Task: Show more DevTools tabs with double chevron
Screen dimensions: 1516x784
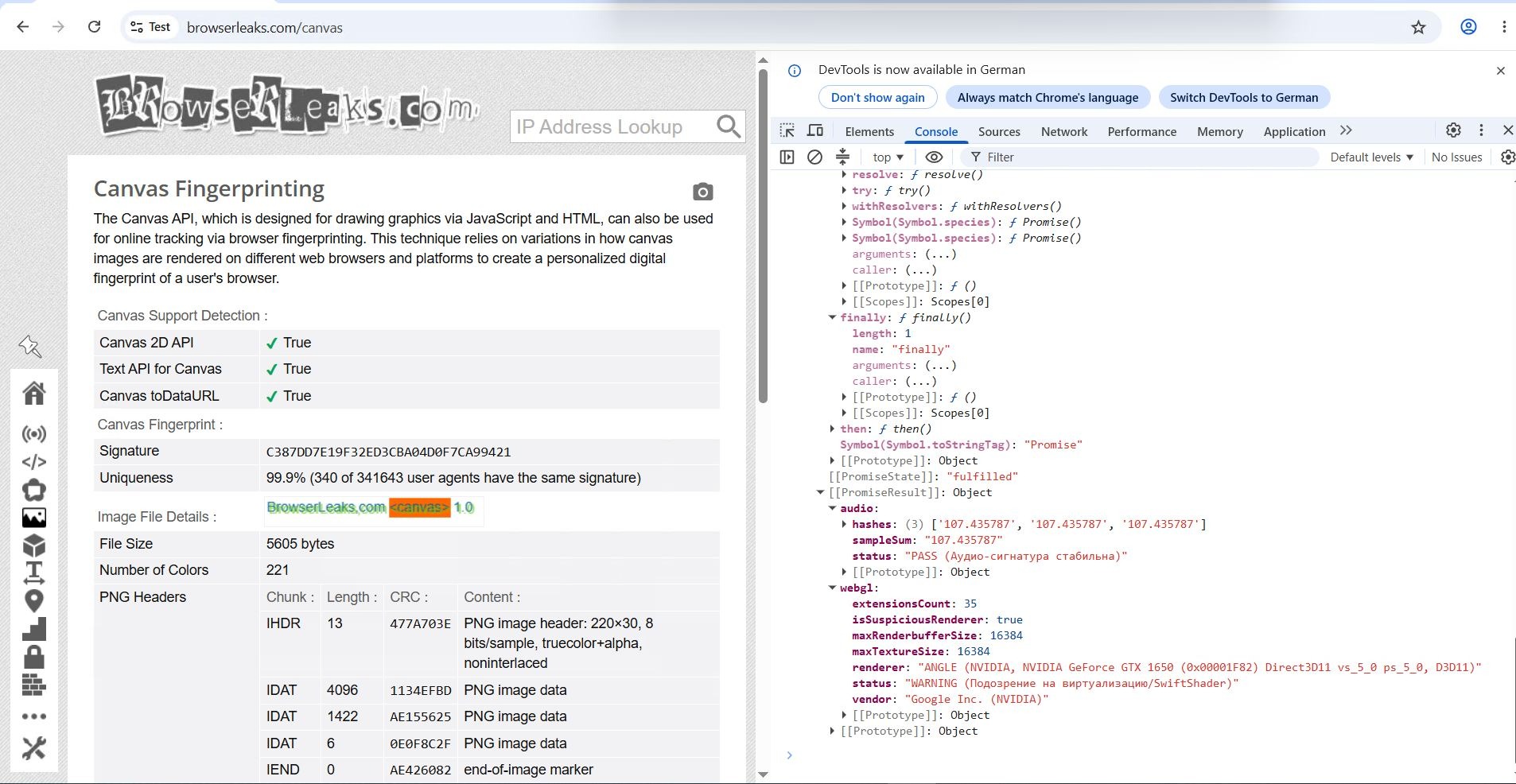Action: pyautogui.click(x=1346, y=130)
